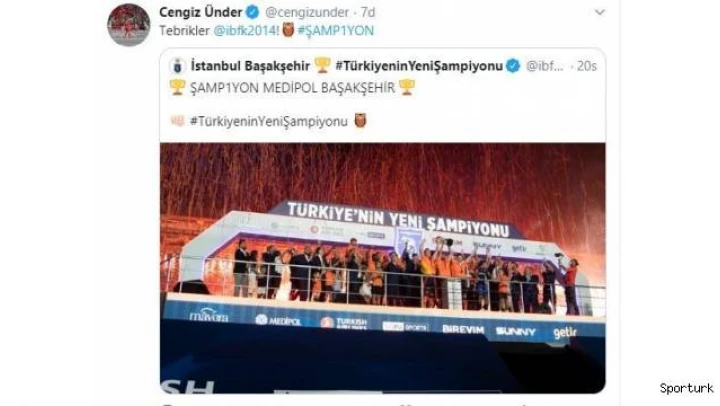
Task: Click the owl emoji after #TürkiyeninYeniŞampiyonu
Action: (x=360, y=121)
